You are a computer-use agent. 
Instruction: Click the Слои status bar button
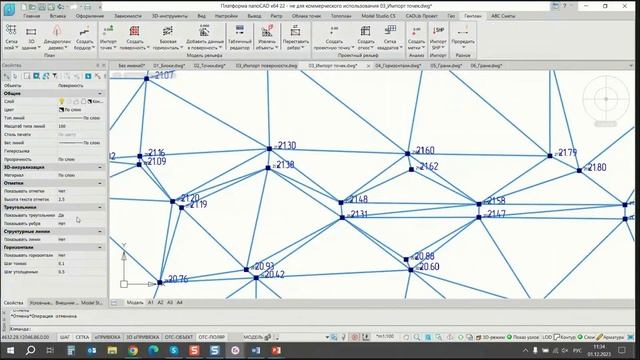(586, 337)
